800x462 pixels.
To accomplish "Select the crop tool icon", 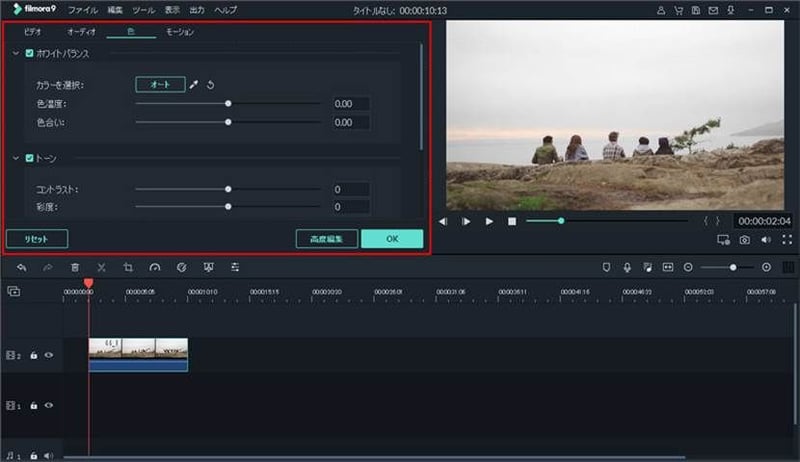I will point(128,268).
